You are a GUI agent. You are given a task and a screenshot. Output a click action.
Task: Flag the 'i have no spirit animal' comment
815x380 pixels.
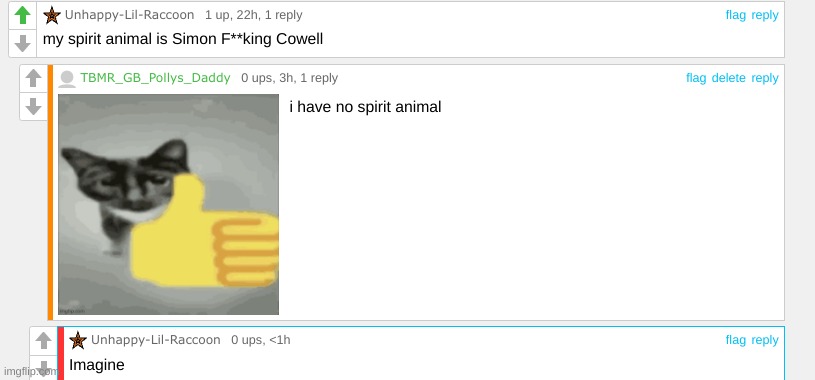click(696, 78)
